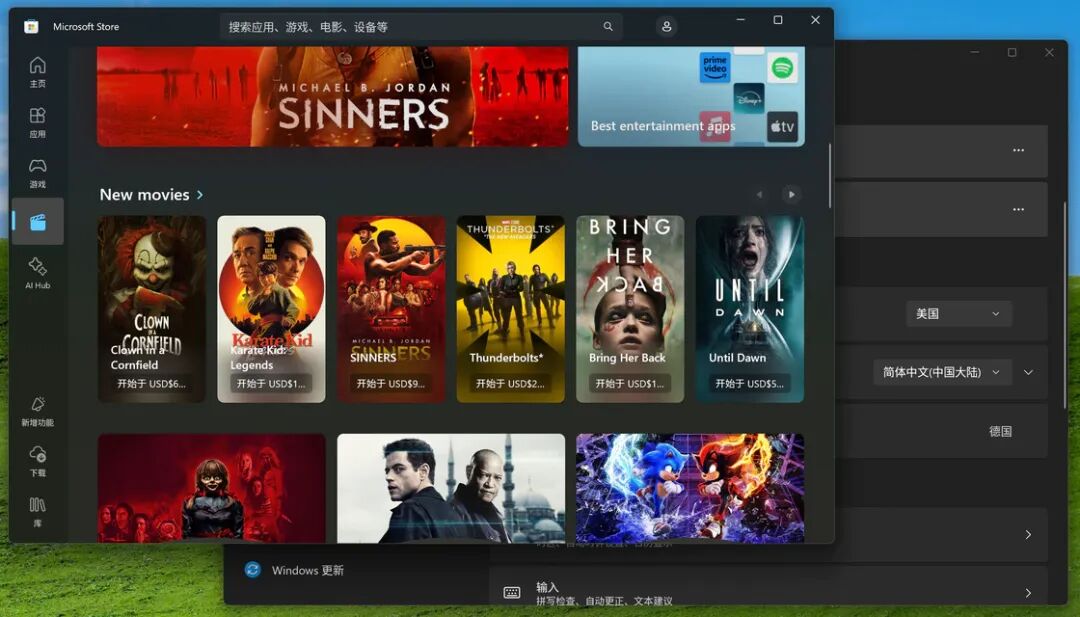Open the 美国 country dropdown in Settings
Screen dimensions: 1080x617
tap(959, 313)
